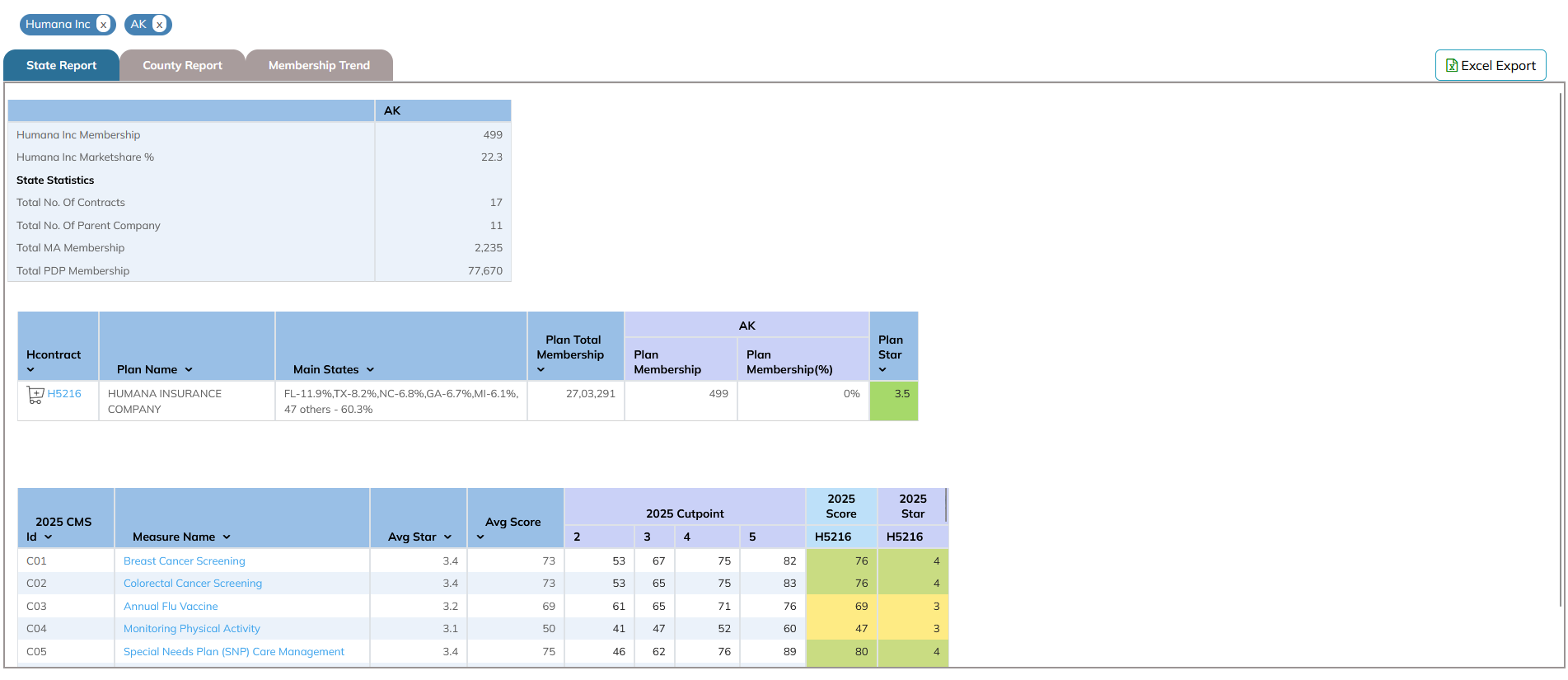Expand the 2025 CMS Id sort arrow
The image size is (1568, 680).
(x=48, y=537)
